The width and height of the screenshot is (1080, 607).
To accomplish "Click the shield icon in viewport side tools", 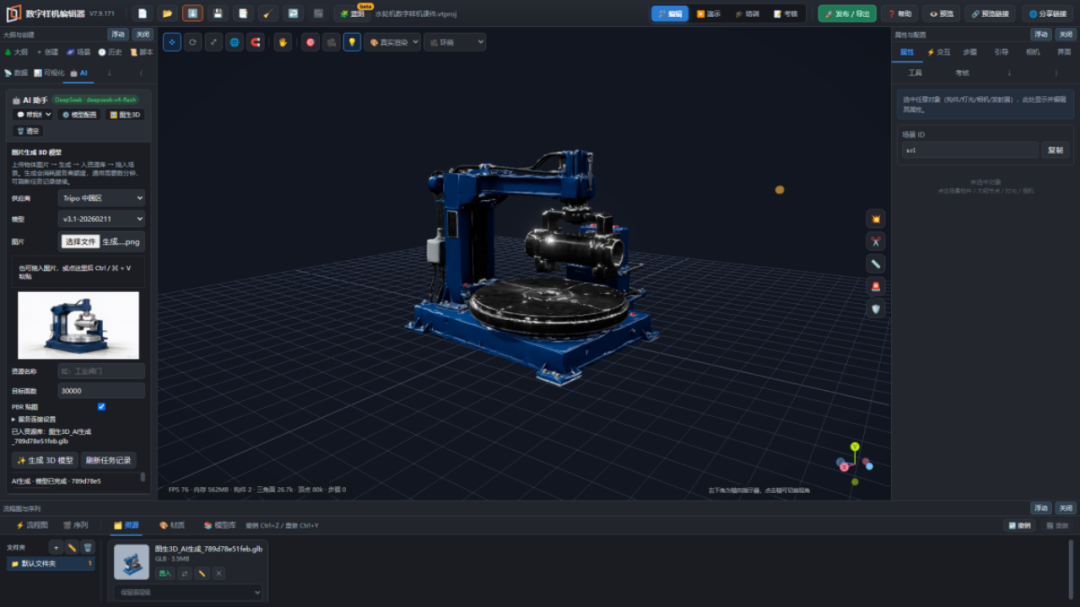I will (875, 309).
